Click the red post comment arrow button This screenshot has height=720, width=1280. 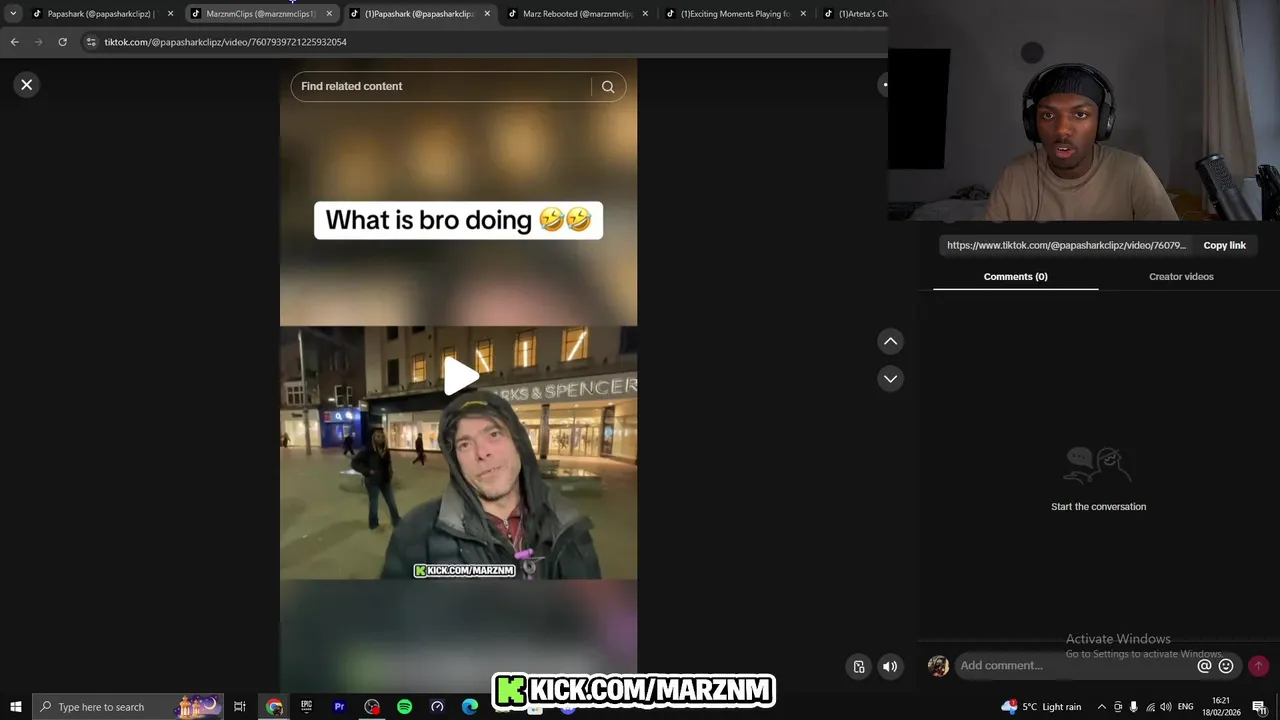(x=1258, y=666)
